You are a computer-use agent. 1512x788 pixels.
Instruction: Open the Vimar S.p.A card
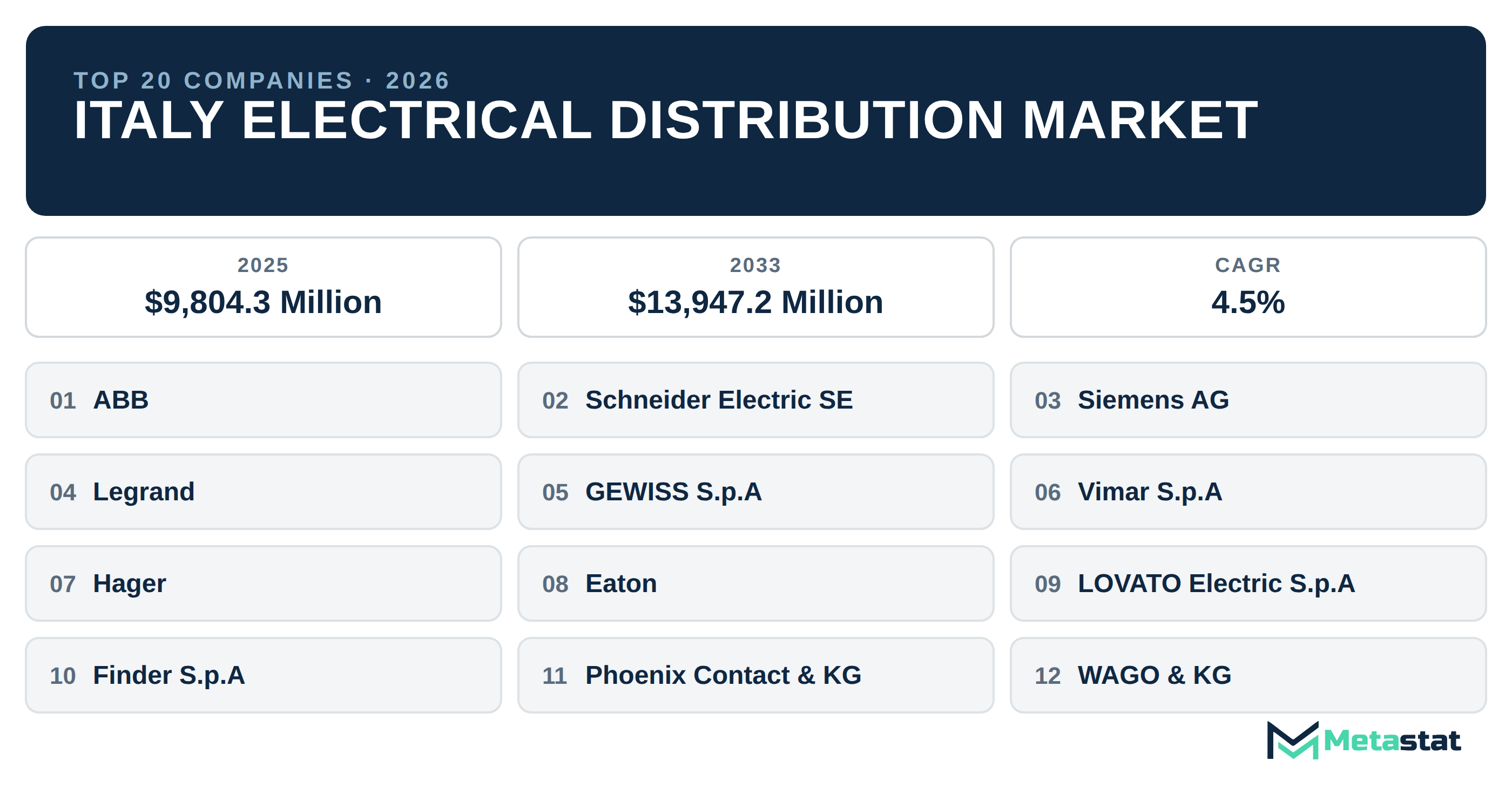[1248, 492]
